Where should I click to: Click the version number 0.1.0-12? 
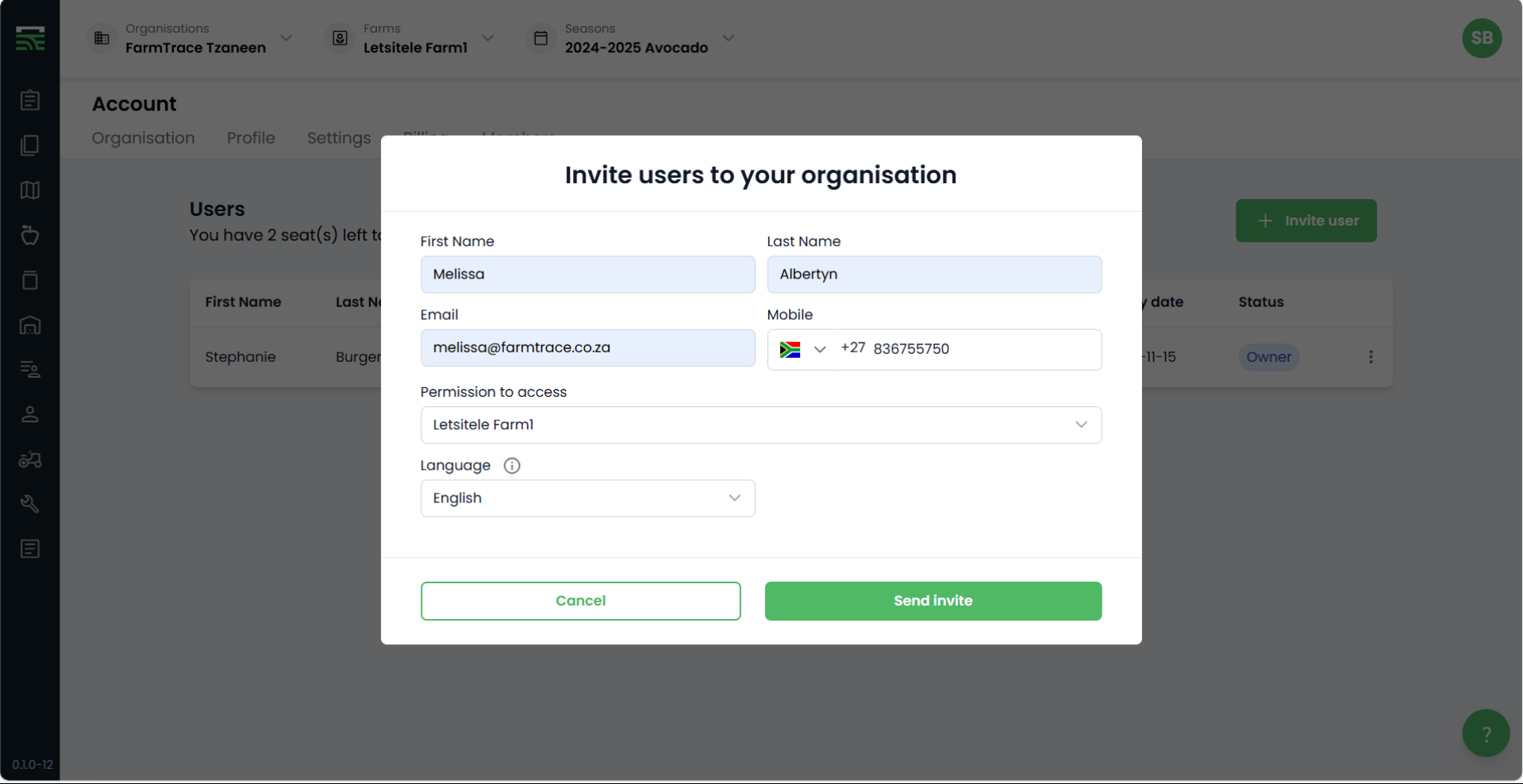click(33, 765)
